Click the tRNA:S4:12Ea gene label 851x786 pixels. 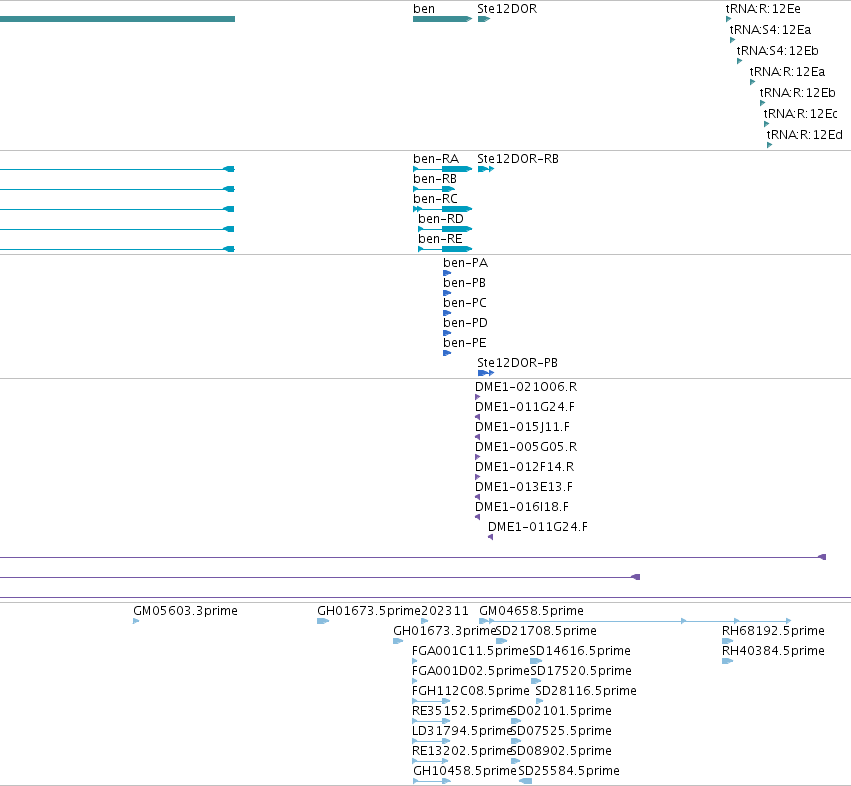pyautogui.click(x=770, y=30)
